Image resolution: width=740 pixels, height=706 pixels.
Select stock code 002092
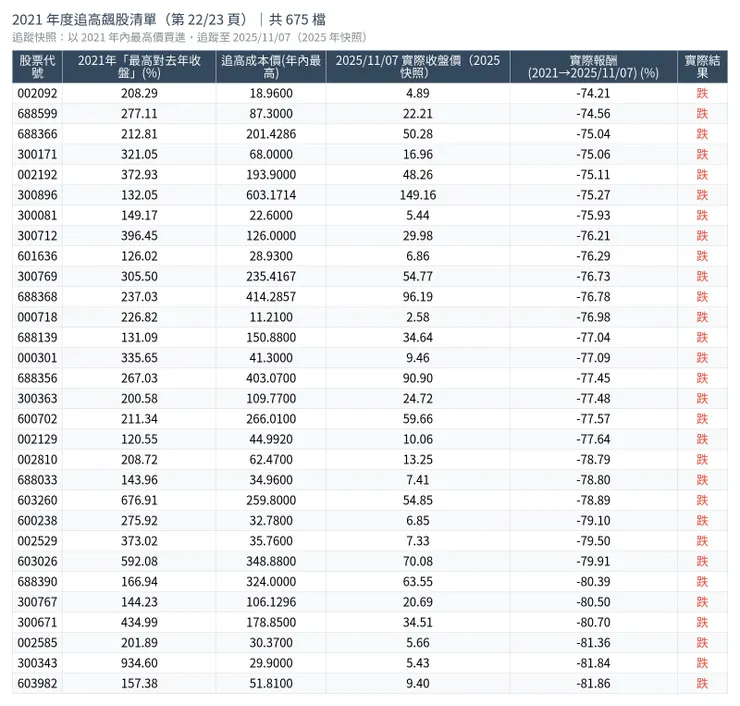coord(37,93)
